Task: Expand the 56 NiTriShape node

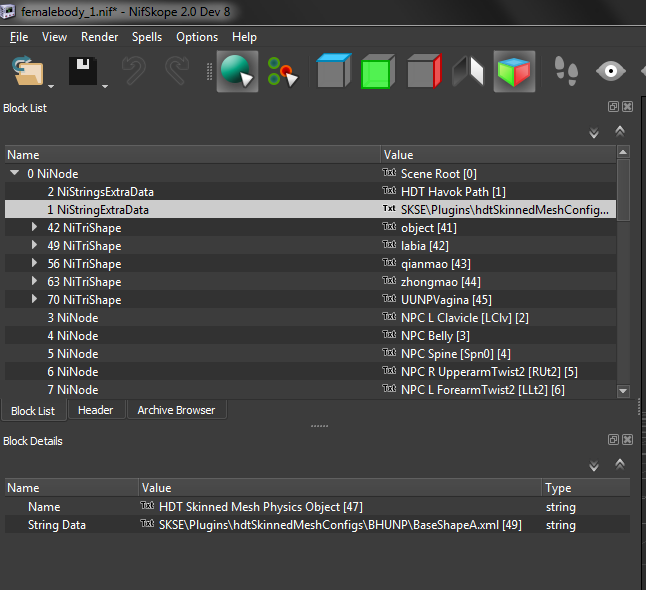Action: pyautogui.click(x=34, y=263)
